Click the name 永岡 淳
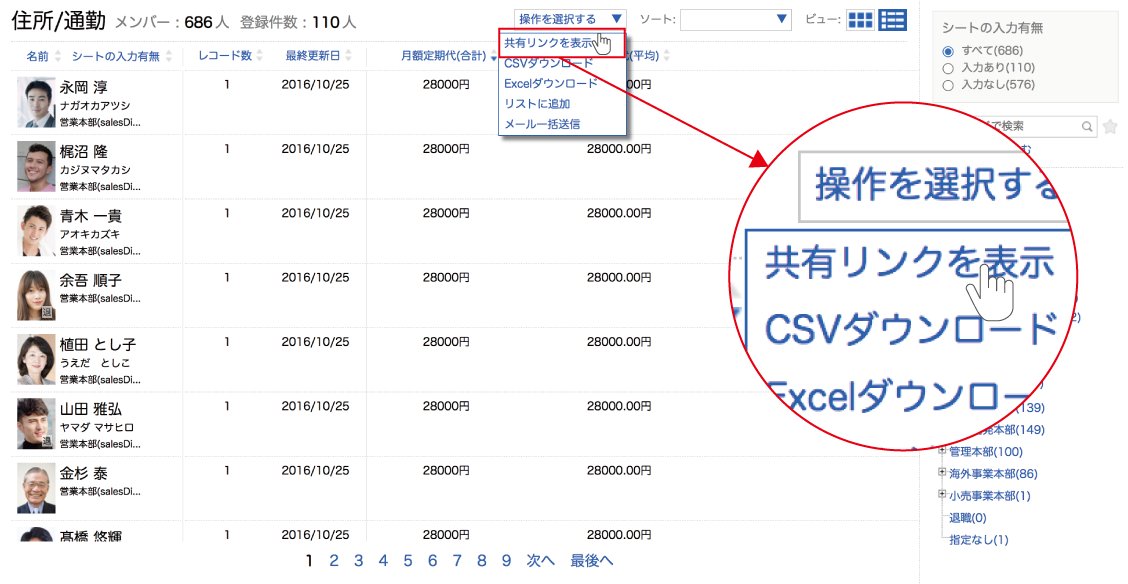 [x=83, y=88]
